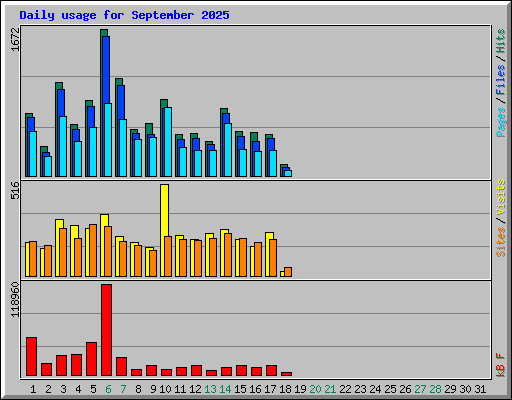Image resolution: width=512 pixels, height=400 pixels.
Task: Click the 1672 hits axis value
Action: point(15,40)
